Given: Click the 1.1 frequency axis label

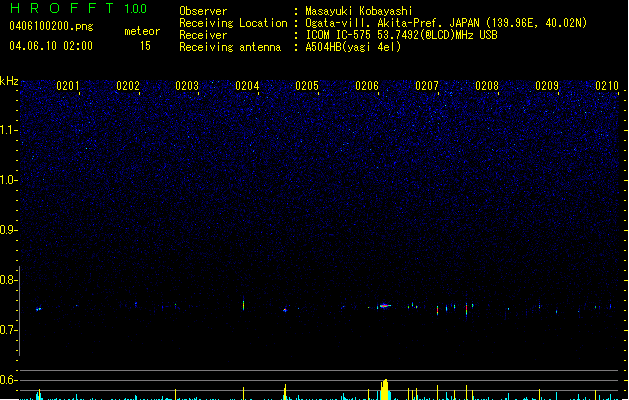Looking at the screenshot, I should click(9, 130).
